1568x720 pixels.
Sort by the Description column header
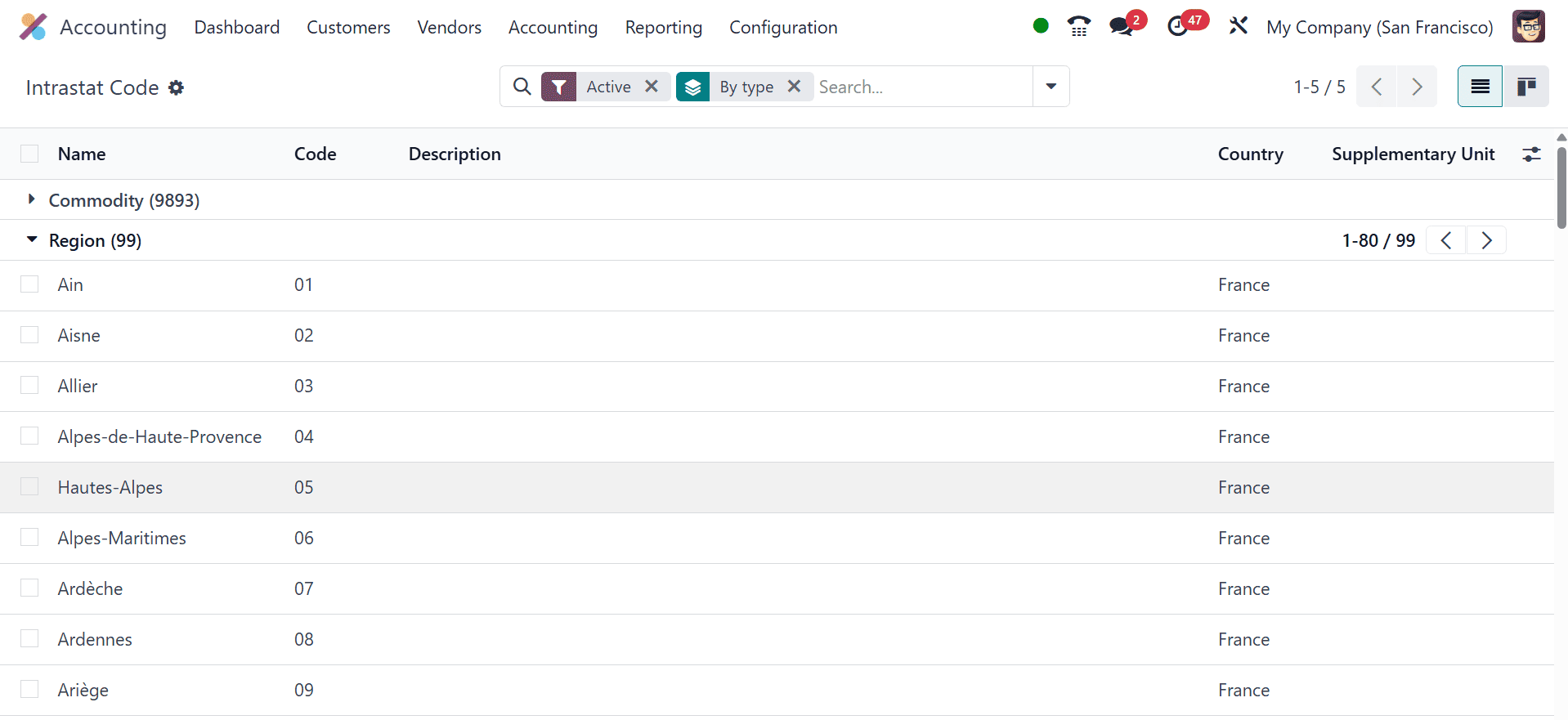(455, 154)
